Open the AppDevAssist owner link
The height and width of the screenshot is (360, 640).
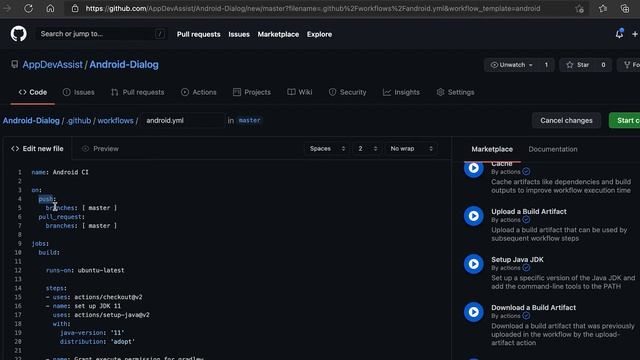[52, 64]
